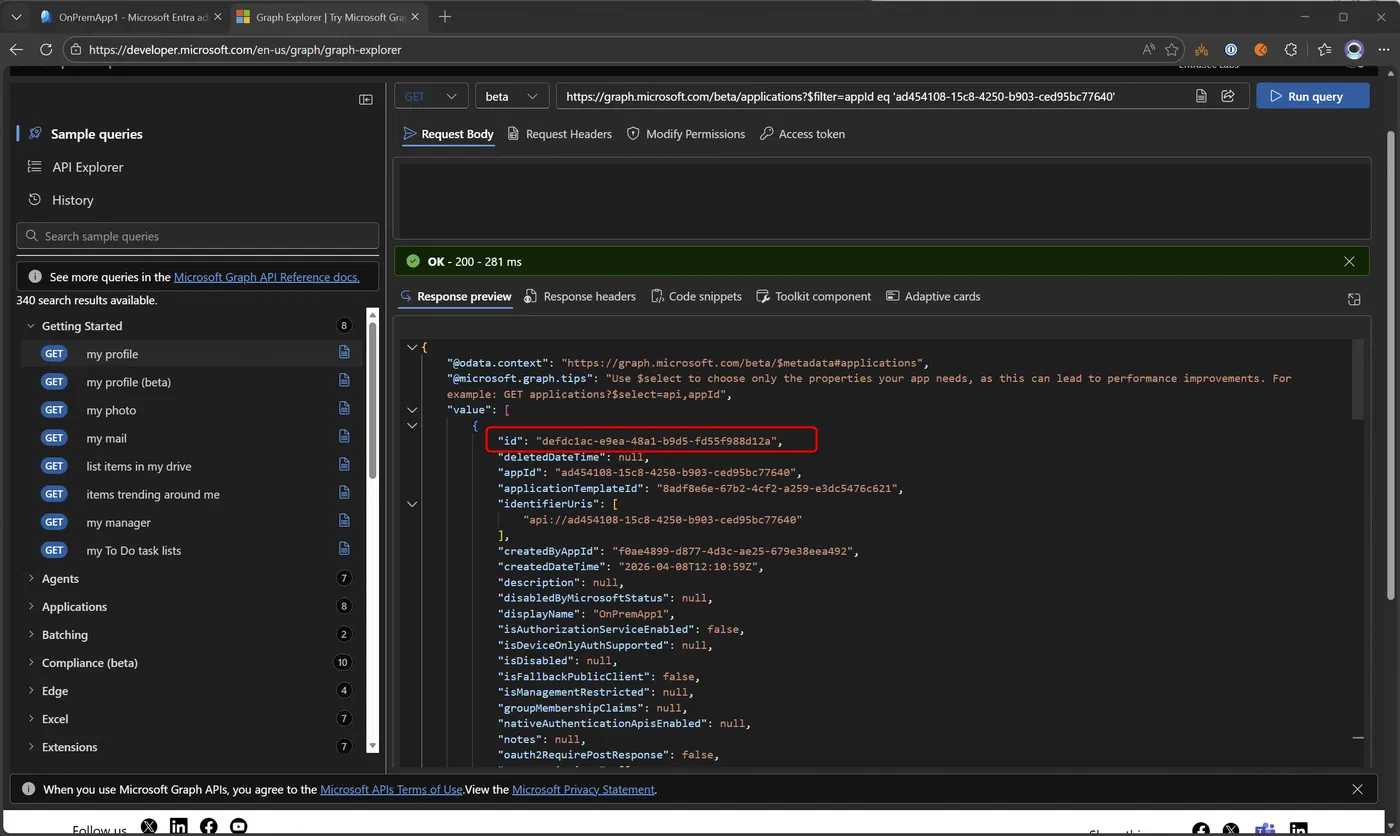1400x836 pixels.
Task: Open the Microsoft APIs Terms of Use link
Action: point(391,790)
